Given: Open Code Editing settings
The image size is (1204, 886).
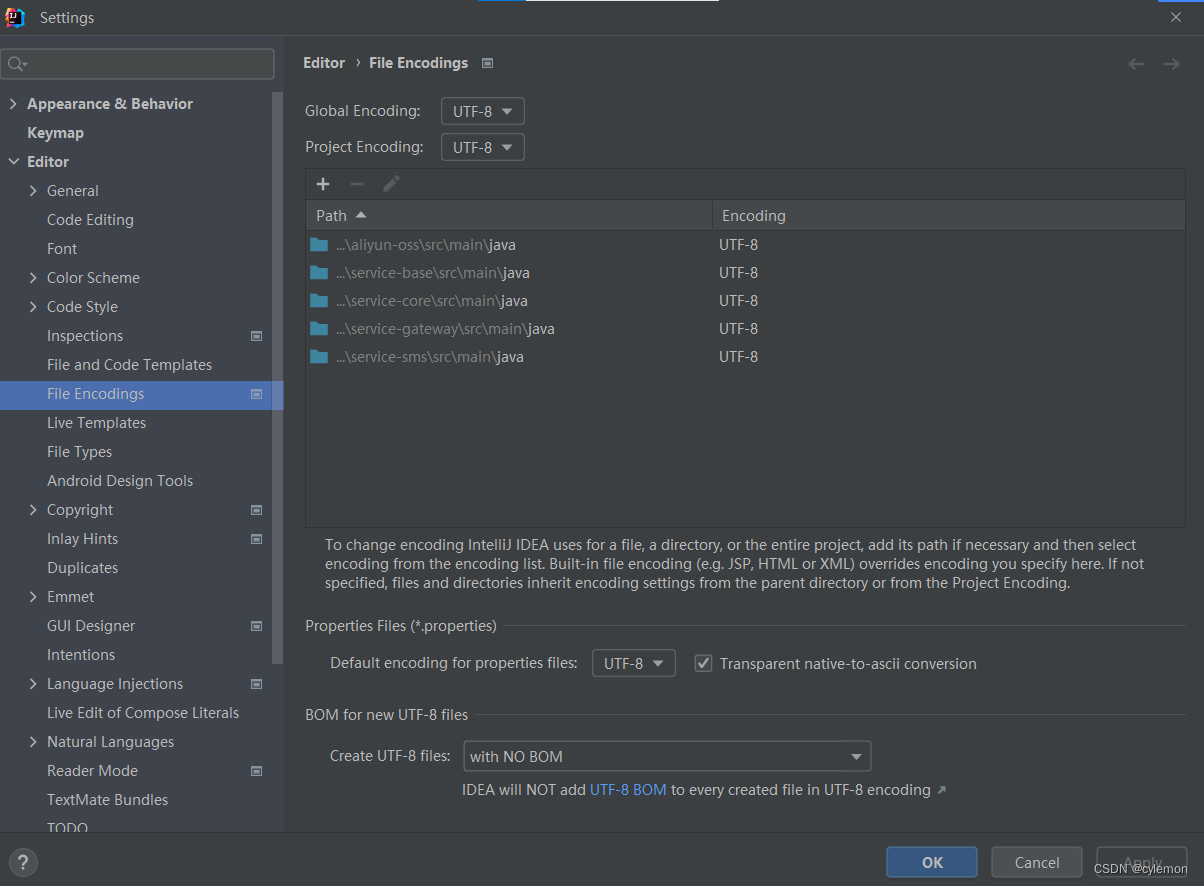Looking at the screenshot, I should pos(90,220).
